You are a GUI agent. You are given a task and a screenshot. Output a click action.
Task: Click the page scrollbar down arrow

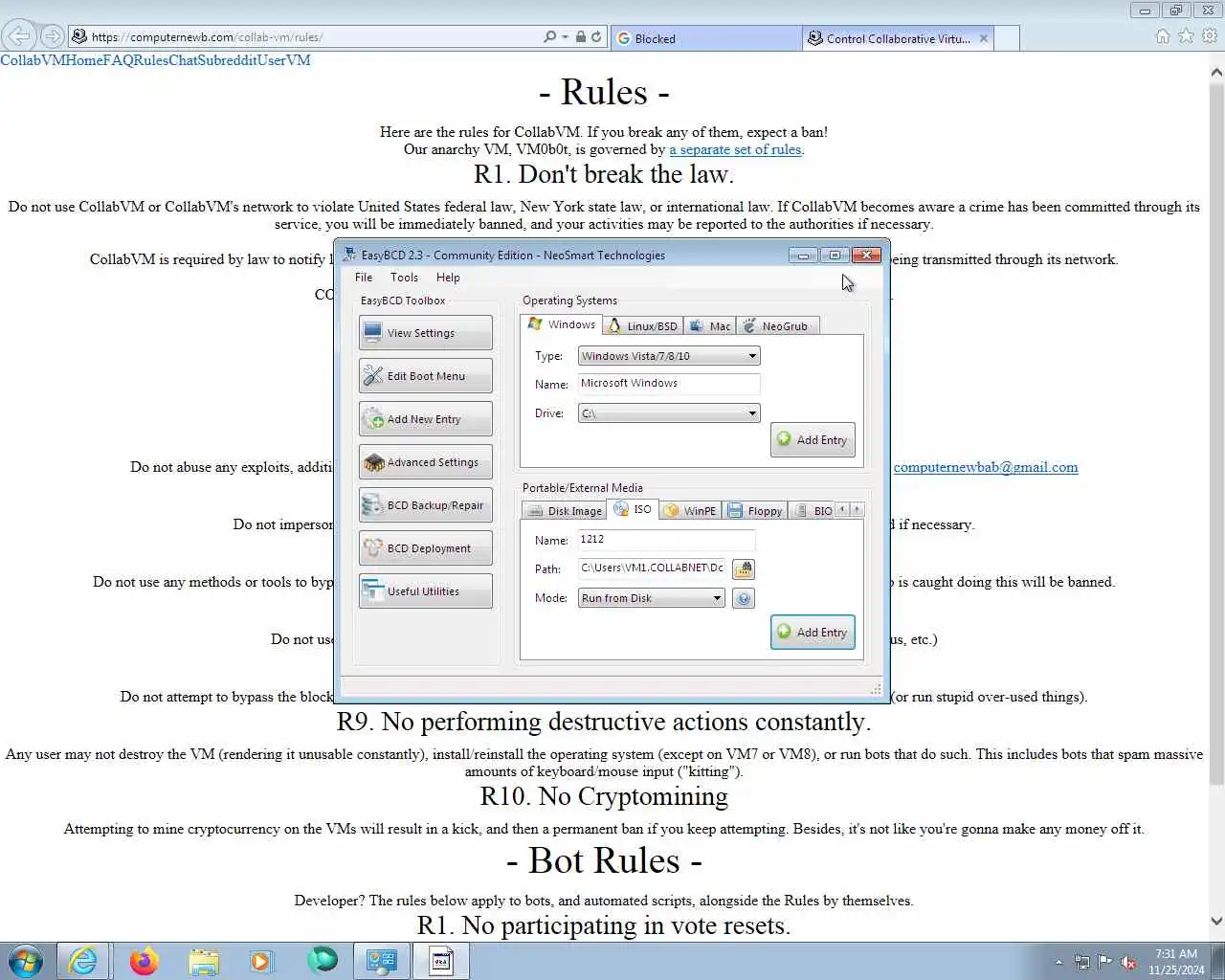click(1216, 922)
